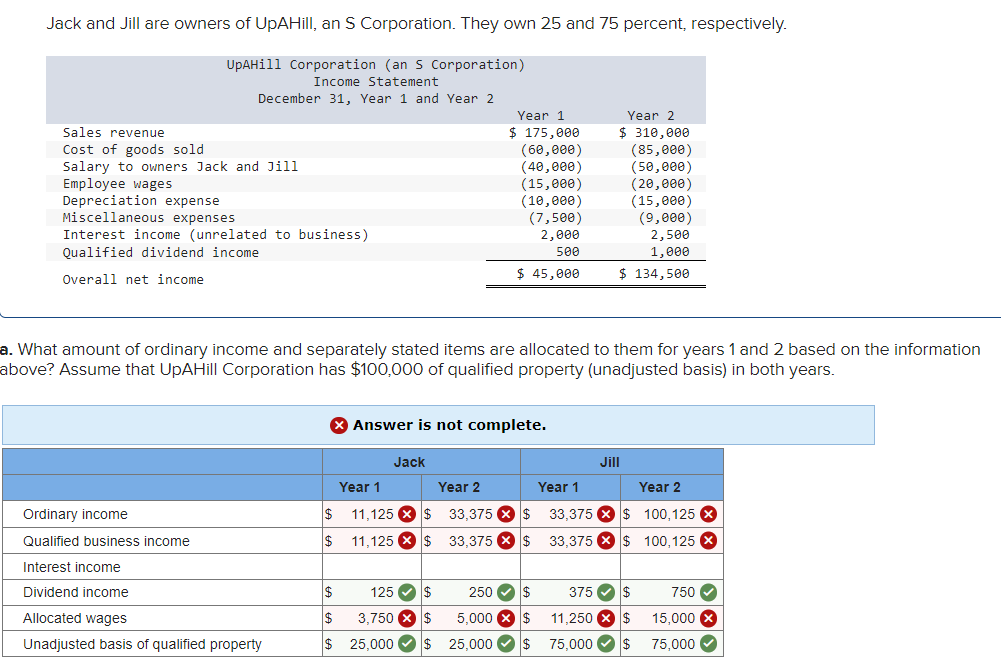Click 'Qualified dividend income' row label
The width and height of the screenshot is (1001, 670).
161,253
